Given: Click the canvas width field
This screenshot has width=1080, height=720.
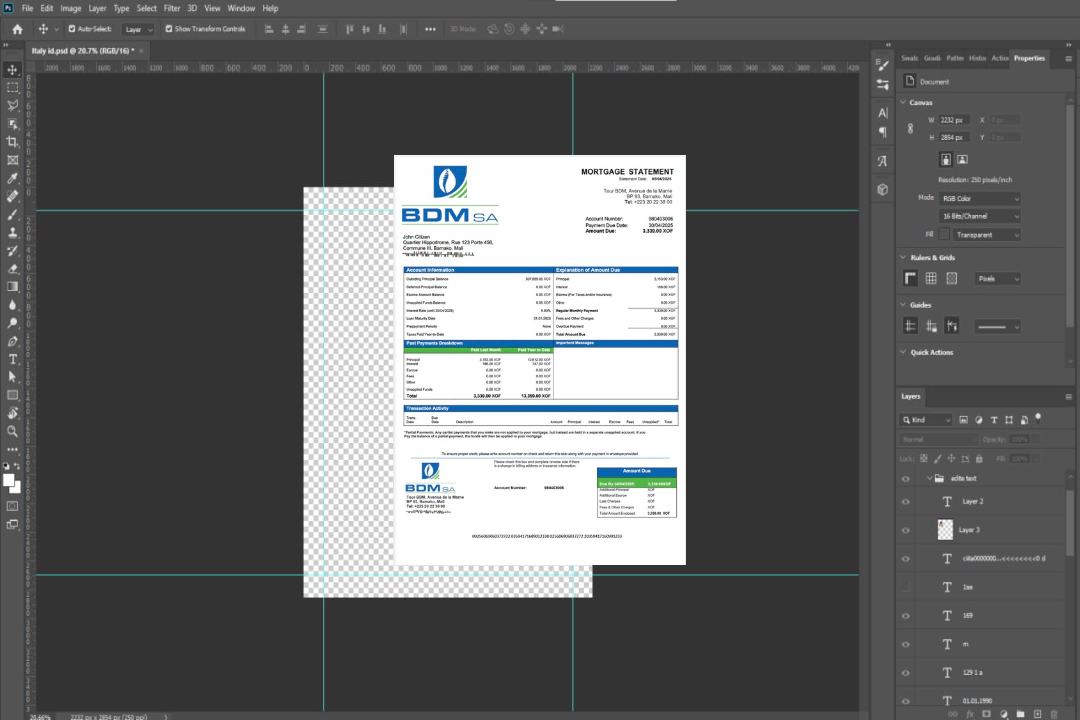Looking at the screenshot, I should point(954,120).
